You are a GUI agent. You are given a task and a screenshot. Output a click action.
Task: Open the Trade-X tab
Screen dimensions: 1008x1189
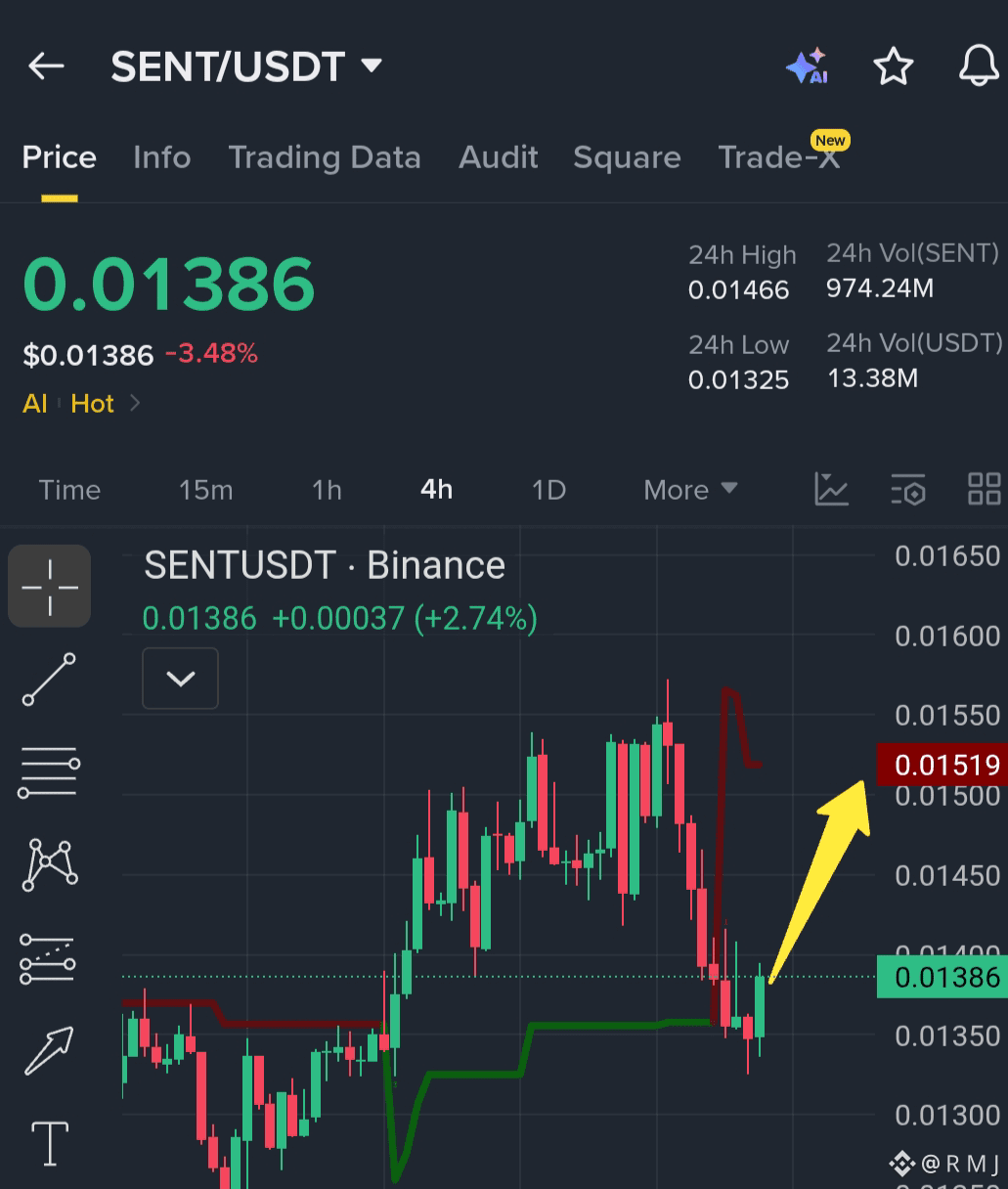coord(779,157)
